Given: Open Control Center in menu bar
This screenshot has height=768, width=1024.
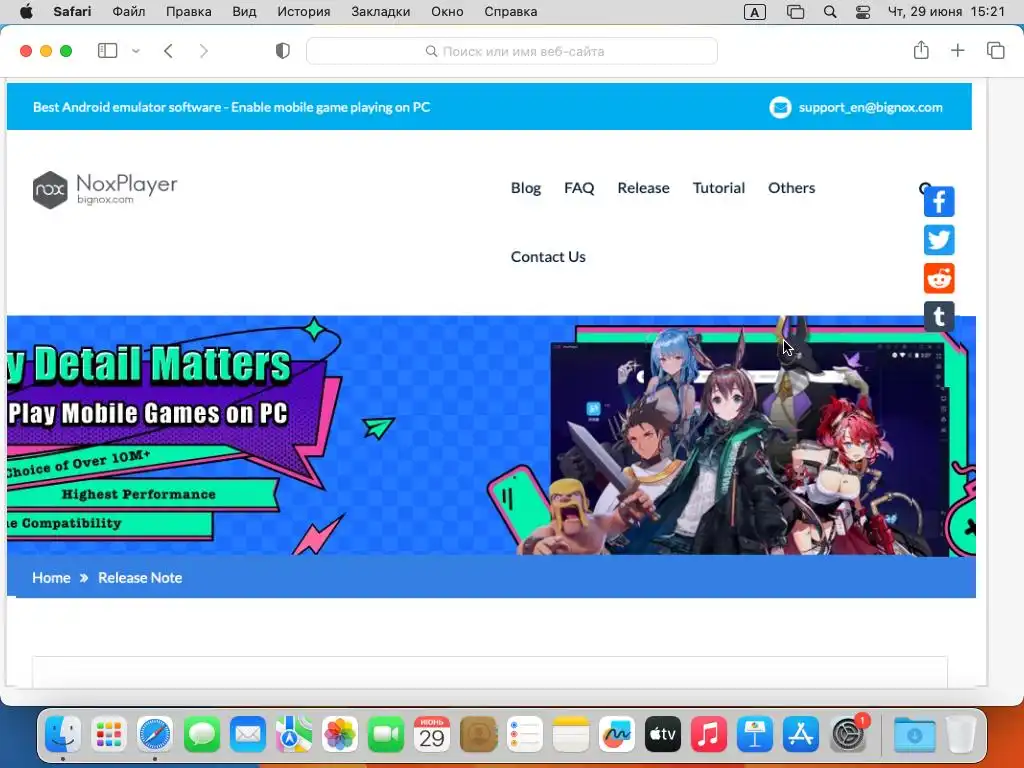Looking at the screenshot, I should point(863,12).
